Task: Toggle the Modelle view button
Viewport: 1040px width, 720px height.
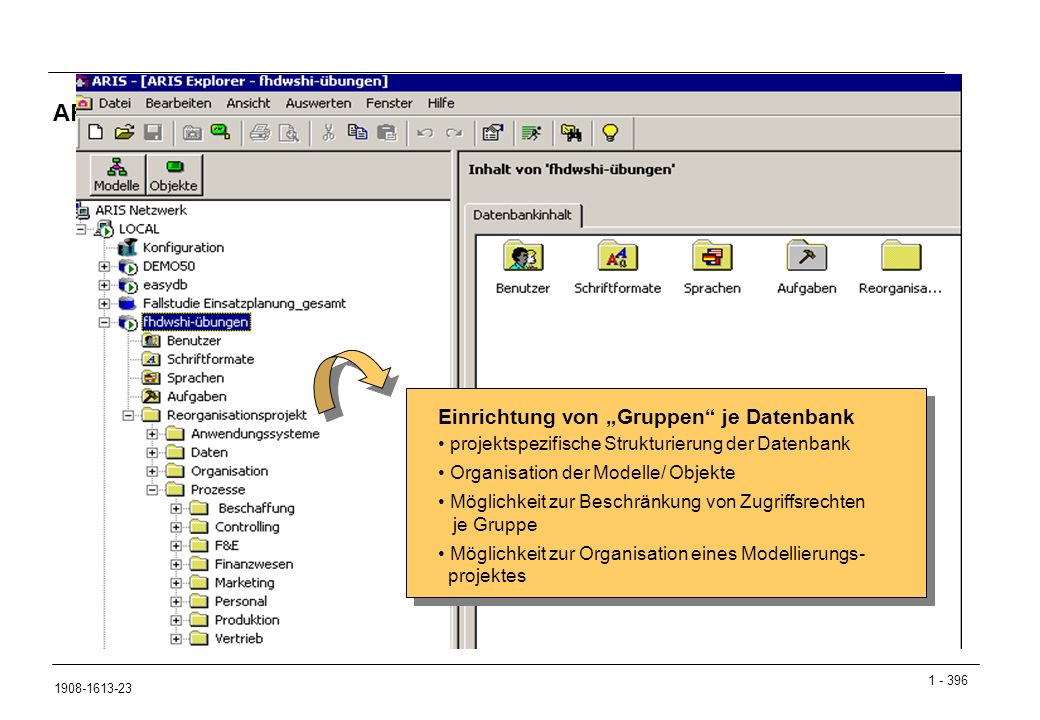Action: point(117,175)
